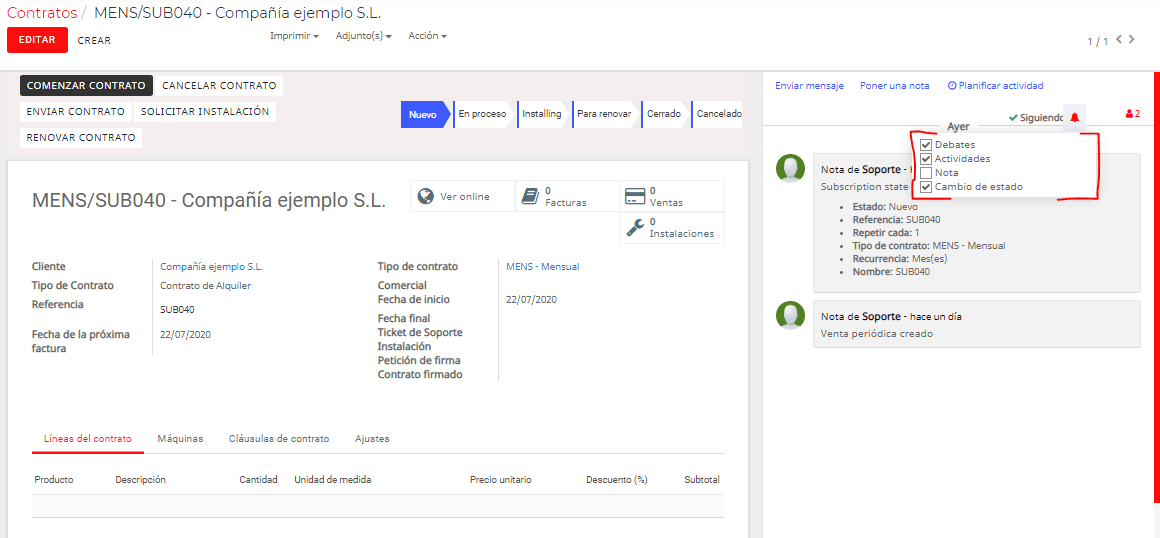Toggle the Debates checkbox

(925, 145)
